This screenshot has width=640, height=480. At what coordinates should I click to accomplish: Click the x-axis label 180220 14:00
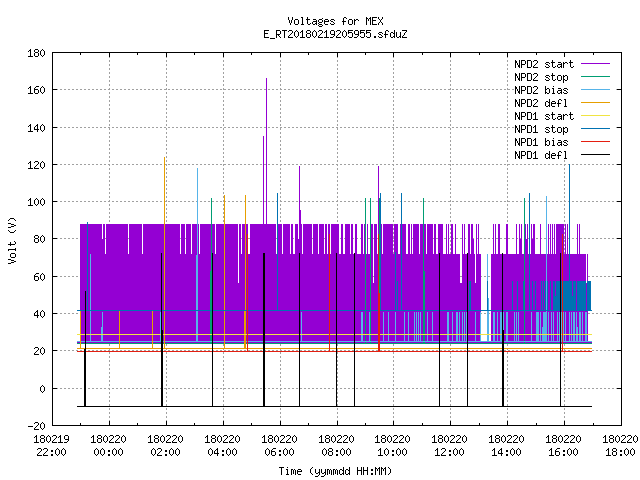[x=507, y=446]
